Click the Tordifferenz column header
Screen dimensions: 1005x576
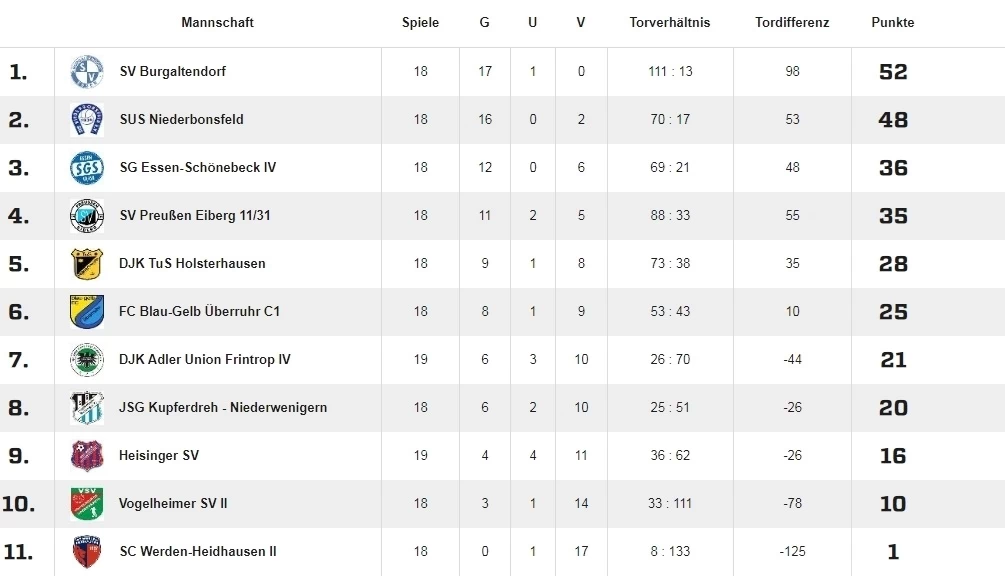pyautogui.click(x=792, y=22)
